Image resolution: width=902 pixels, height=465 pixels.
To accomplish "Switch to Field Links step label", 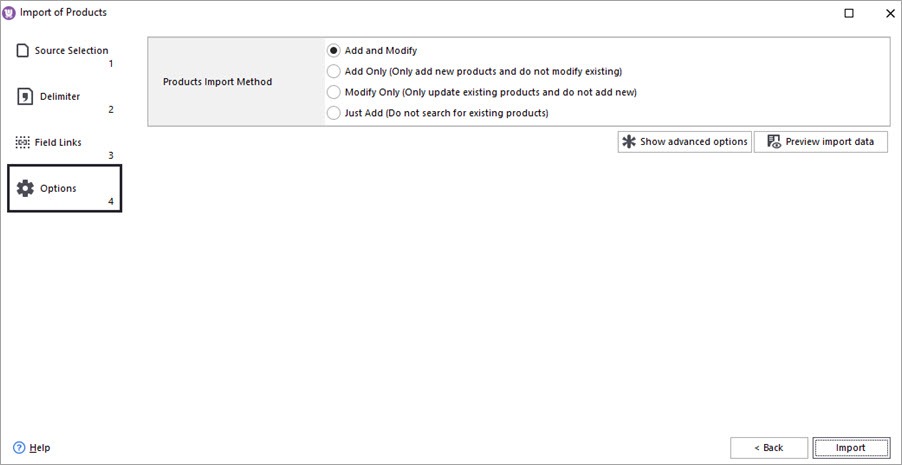I will coord(58,142).
